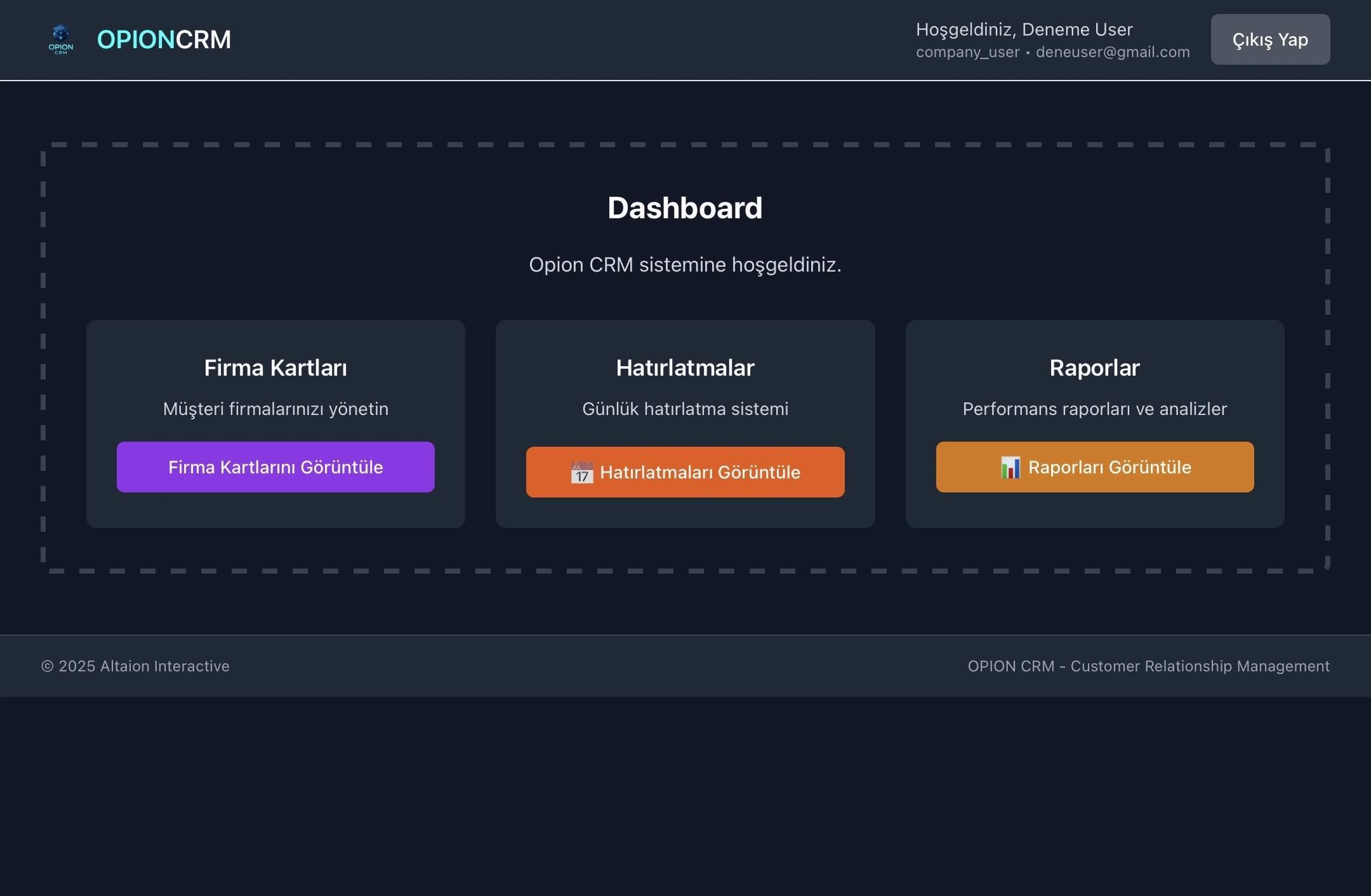
Task: Select the Firma Kartları card heading
Action: pyautogui.click(x=275, y=368)
